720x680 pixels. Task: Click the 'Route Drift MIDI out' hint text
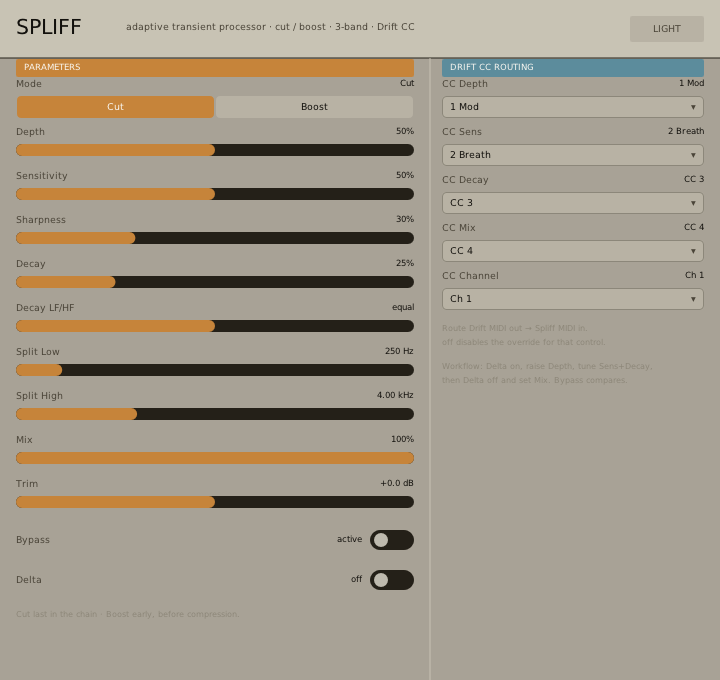pos(514,328)
